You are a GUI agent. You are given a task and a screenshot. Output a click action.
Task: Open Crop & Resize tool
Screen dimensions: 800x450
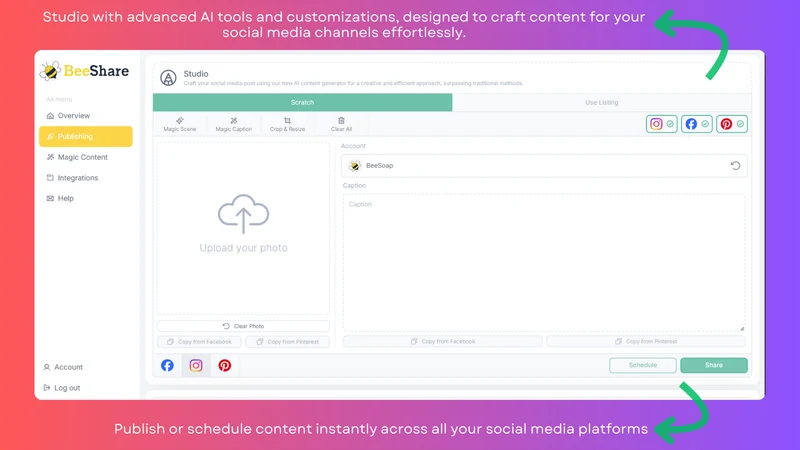pyautogui.click(x=287, y=124)
